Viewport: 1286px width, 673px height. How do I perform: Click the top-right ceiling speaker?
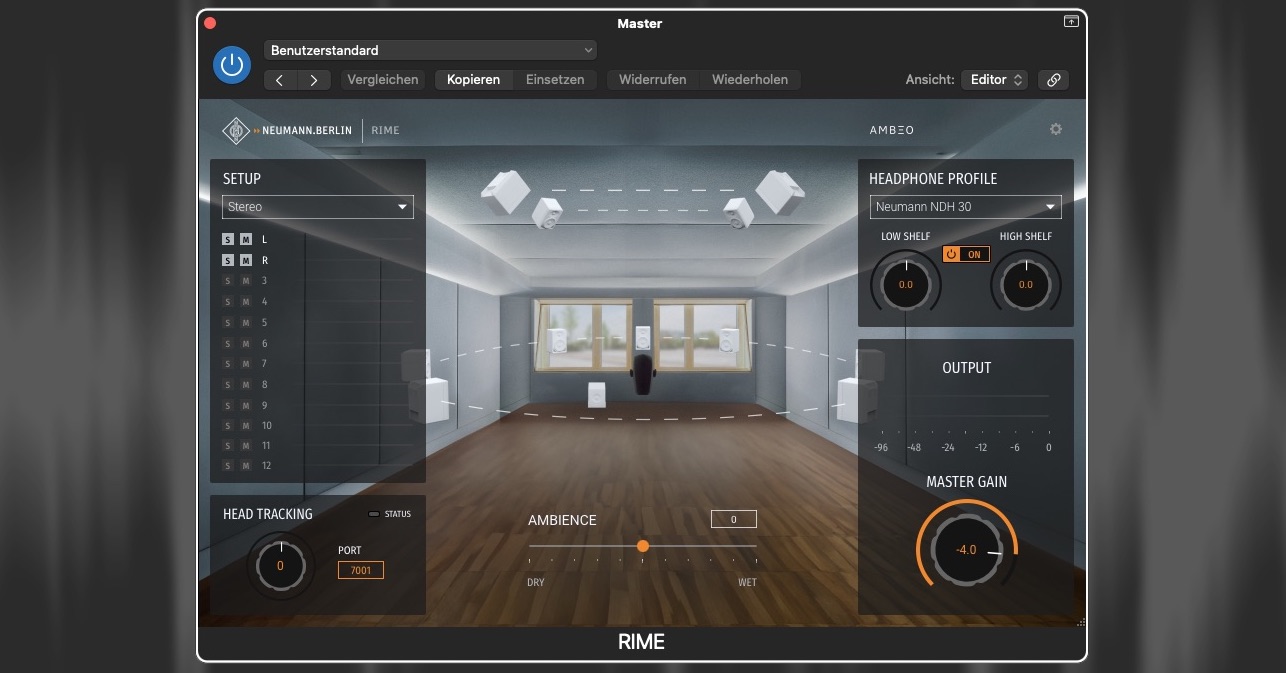tap(780, 192)
